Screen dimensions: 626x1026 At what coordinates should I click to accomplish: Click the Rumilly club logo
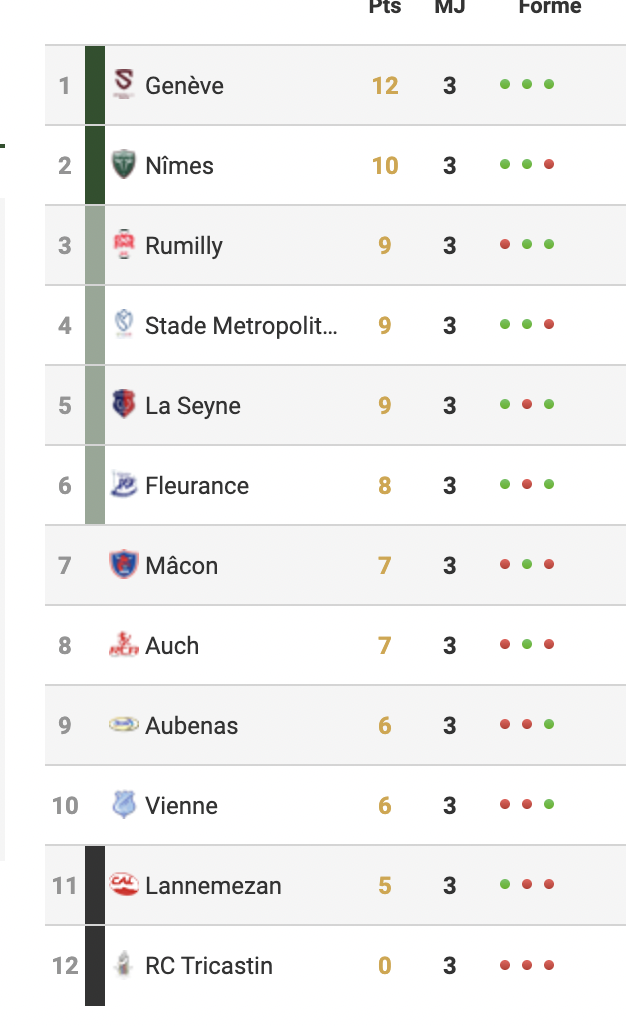(x=124, y=244)
